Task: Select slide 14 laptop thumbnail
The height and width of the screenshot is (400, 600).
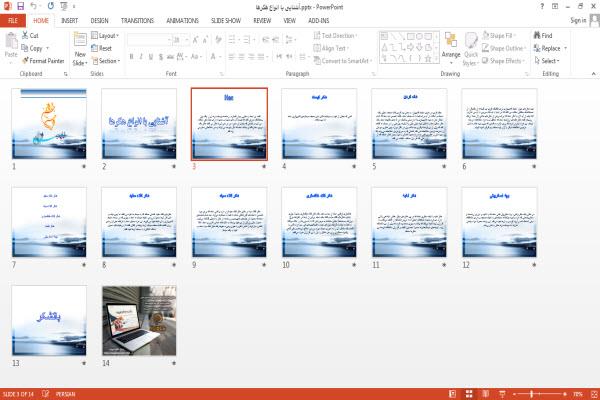Action: pyautogui.click(x=139, y=320)
